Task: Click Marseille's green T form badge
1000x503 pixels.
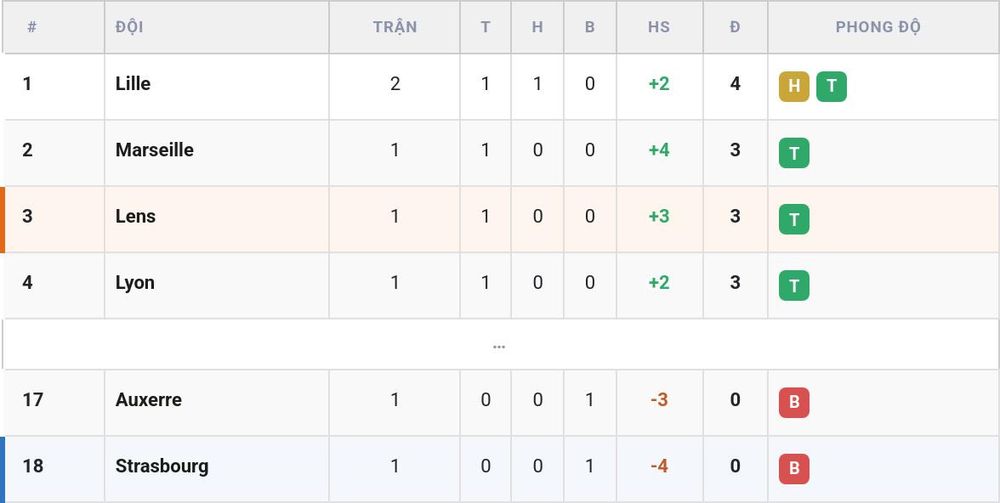Action: 793,153
